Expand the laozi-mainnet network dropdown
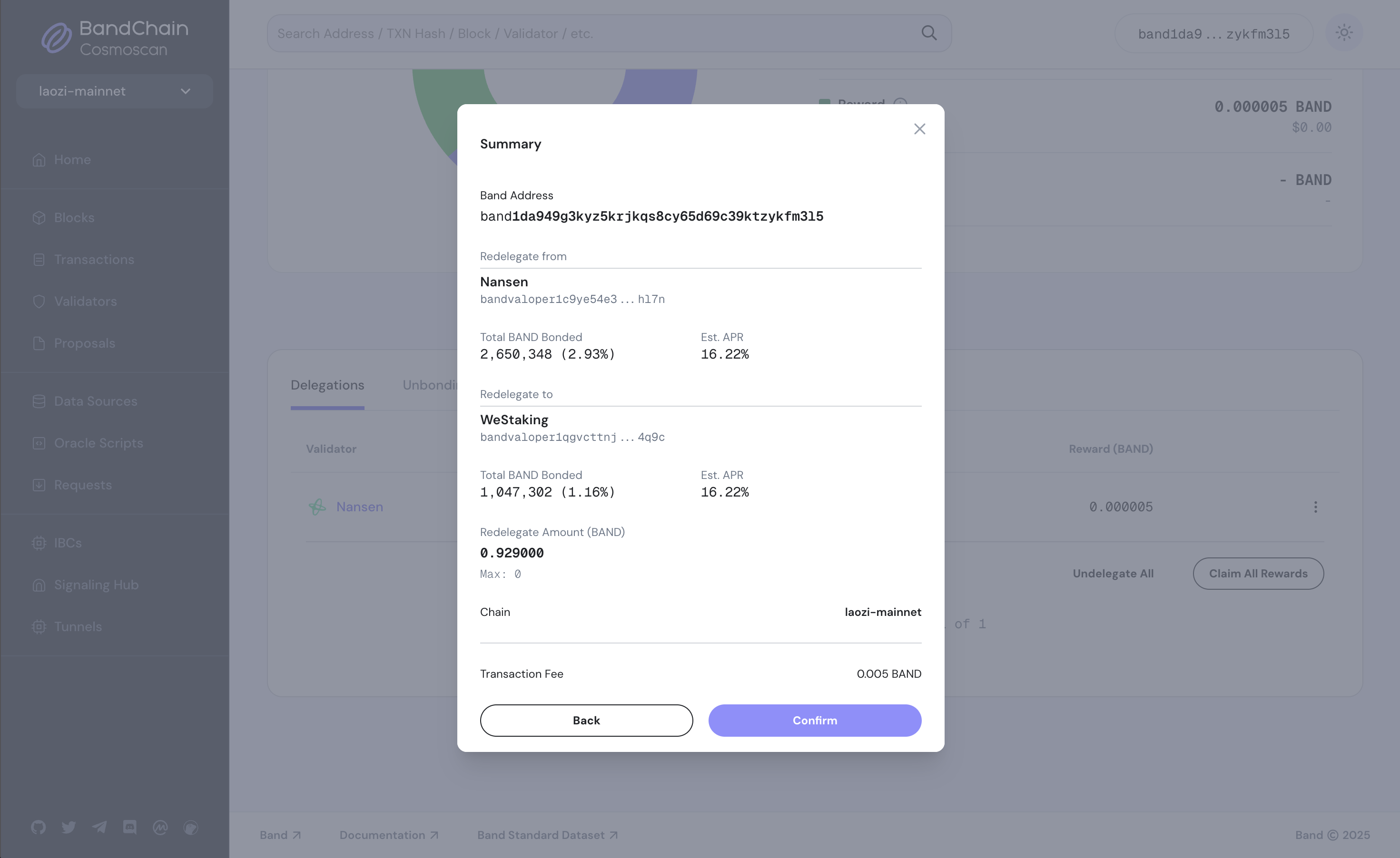 pos(115,91)
